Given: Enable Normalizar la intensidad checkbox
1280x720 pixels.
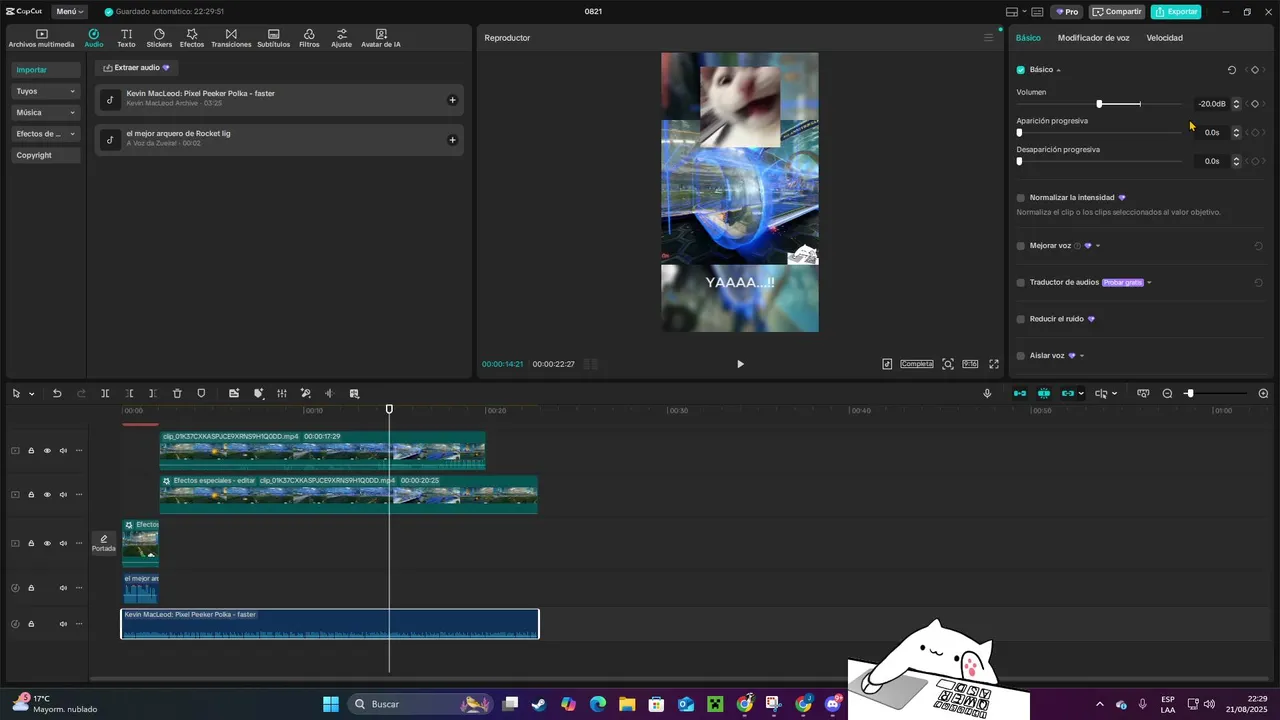Looking at the screenshot, I should [1021, 198].
